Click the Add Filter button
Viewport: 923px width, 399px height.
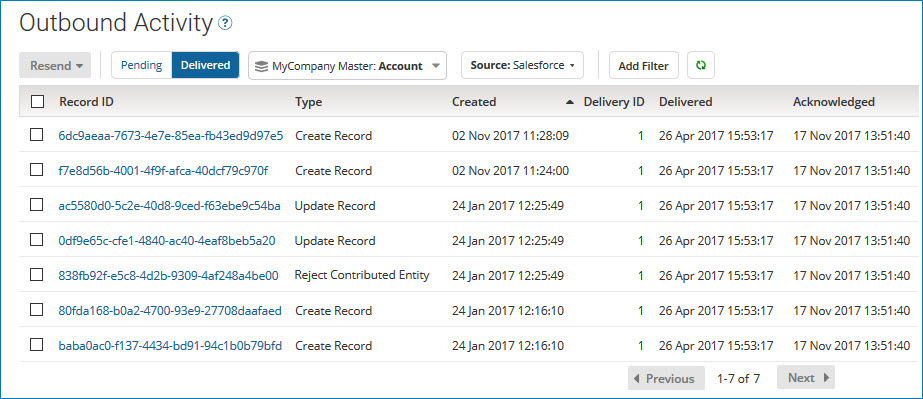(x=643, y=65)
